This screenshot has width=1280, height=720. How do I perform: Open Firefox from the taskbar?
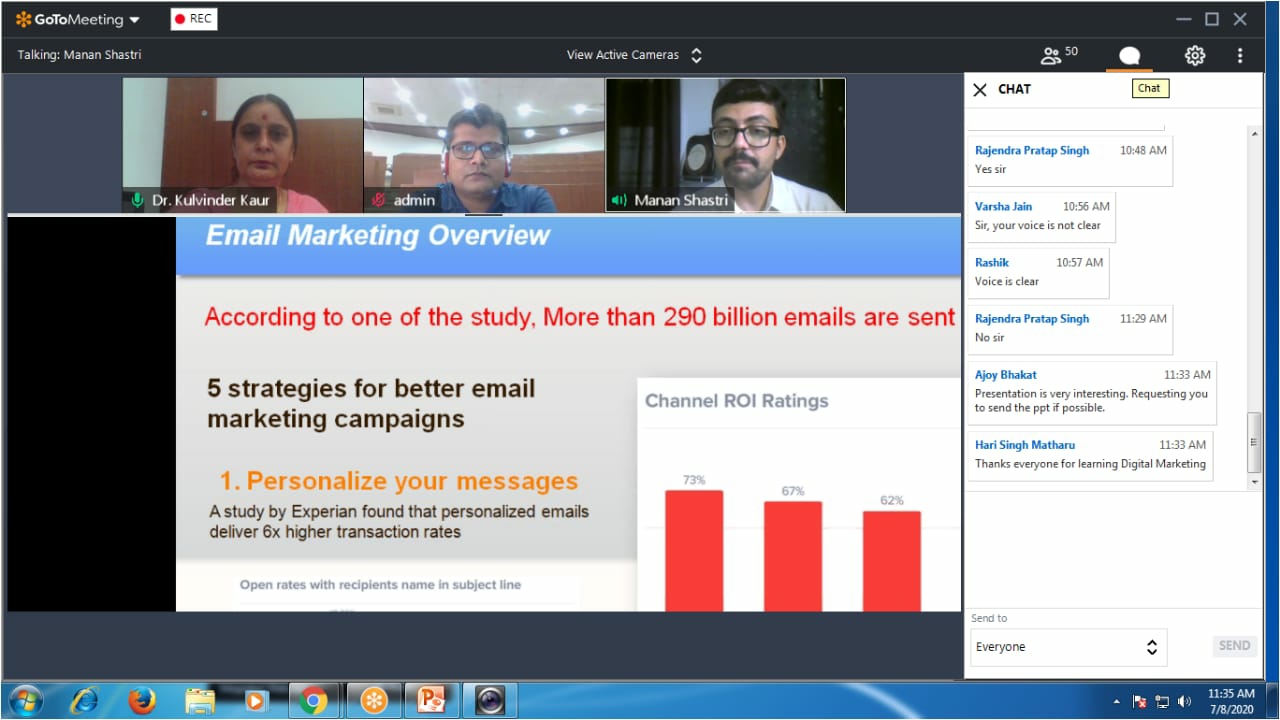pyautogui.click(x=142, y=700)
